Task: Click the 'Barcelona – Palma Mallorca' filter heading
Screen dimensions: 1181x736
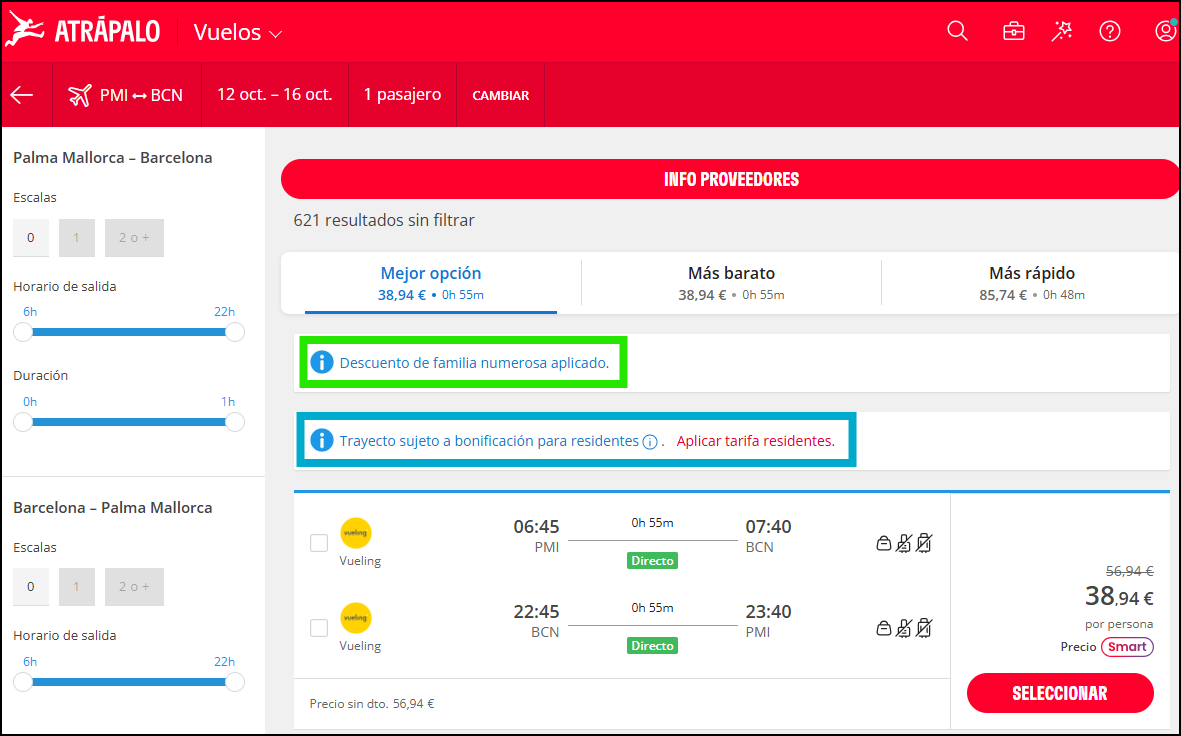Action: [x=113, y=507]
